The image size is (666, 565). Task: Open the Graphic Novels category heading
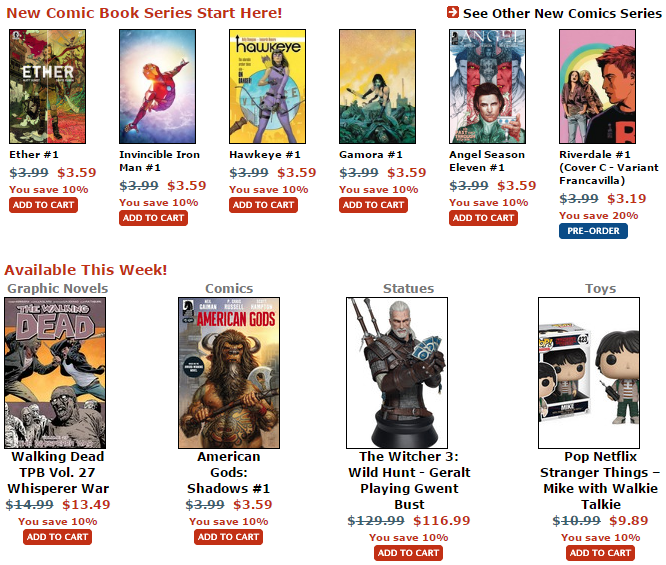tap(58, 288)
